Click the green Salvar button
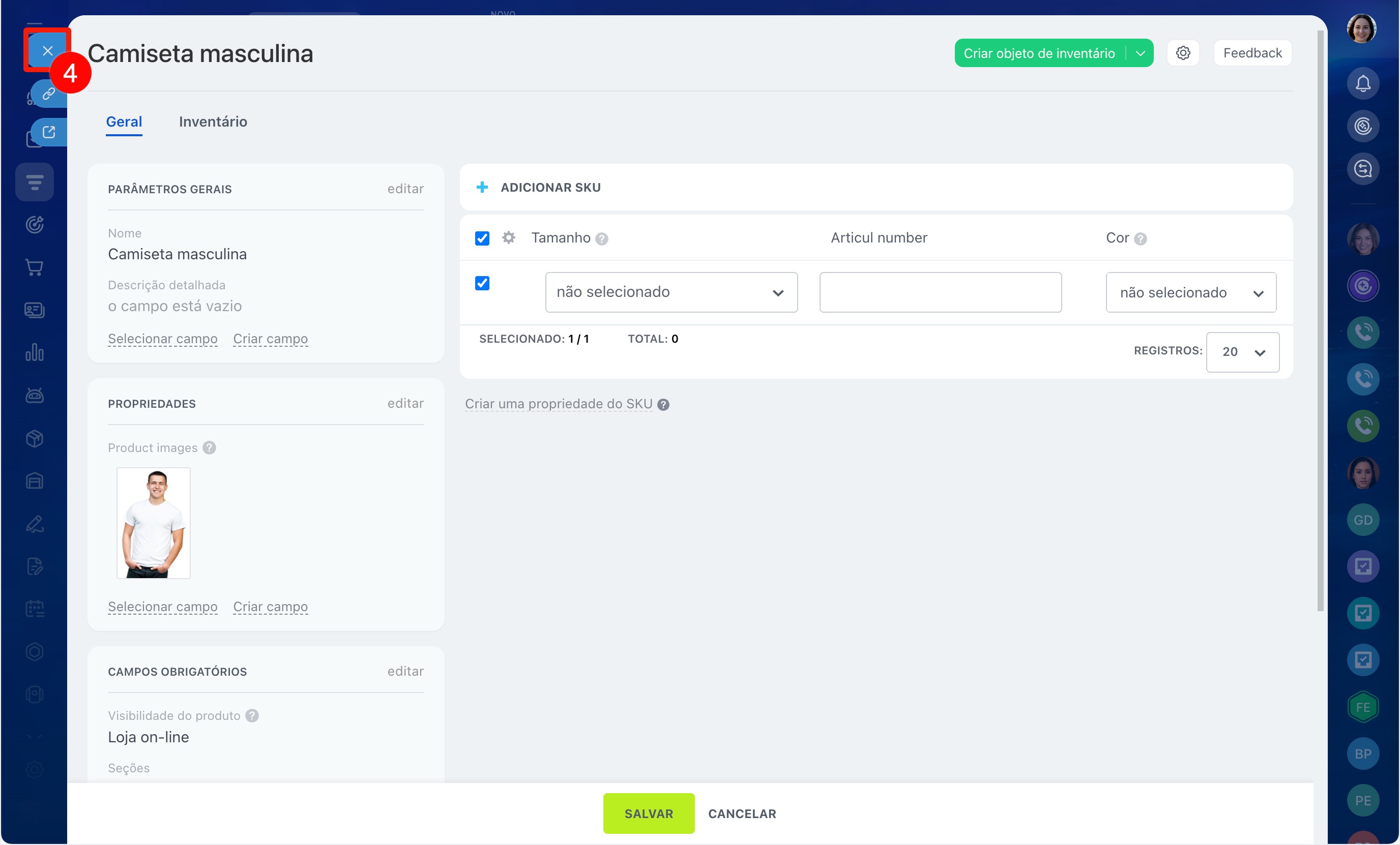1400x845 pixels. coord(648,813)
